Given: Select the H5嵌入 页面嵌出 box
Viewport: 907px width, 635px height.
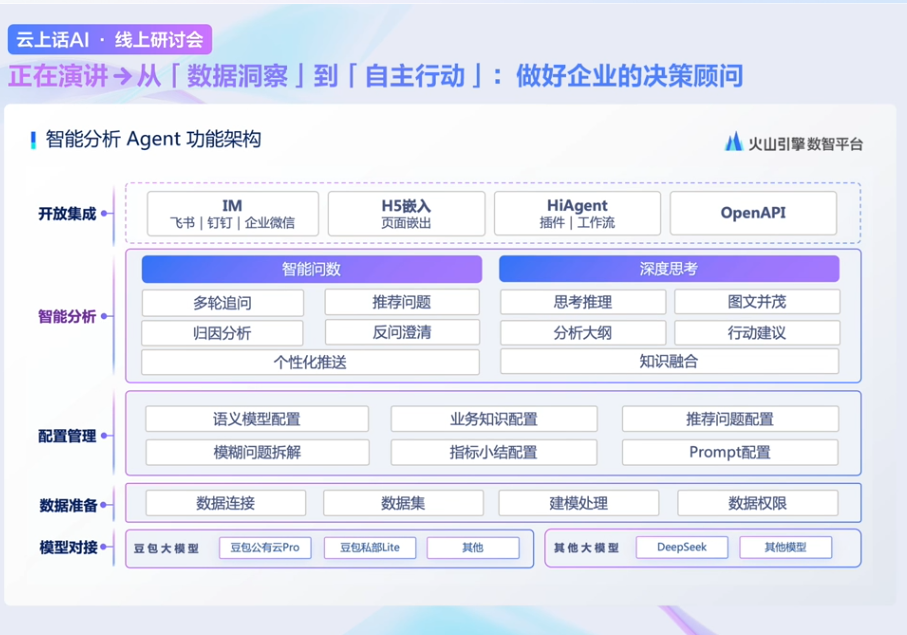Looking at the screenshot, I should pyautogui.click(x=406, y=213).
